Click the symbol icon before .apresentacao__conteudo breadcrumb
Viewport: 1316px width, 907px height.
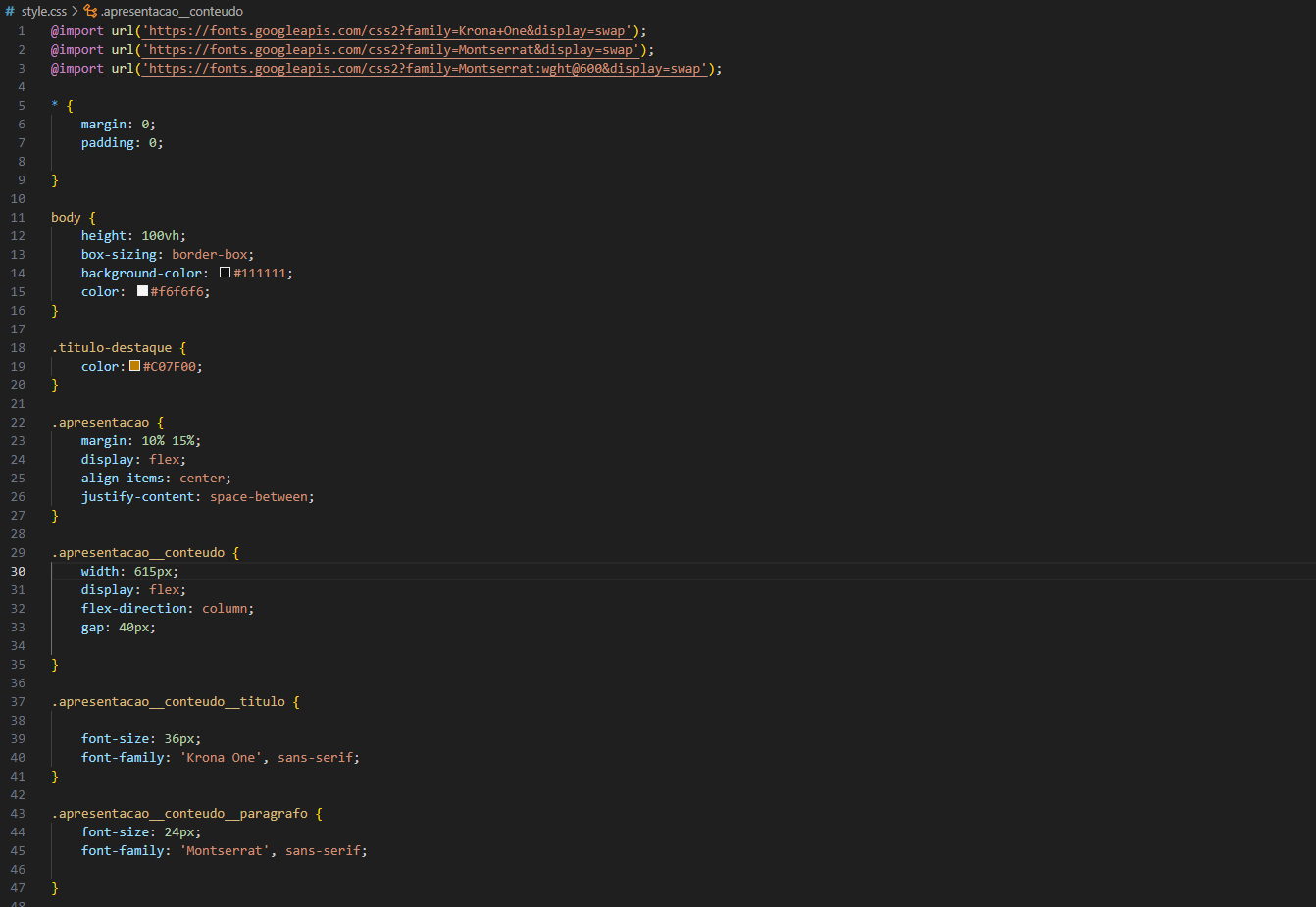90,12
